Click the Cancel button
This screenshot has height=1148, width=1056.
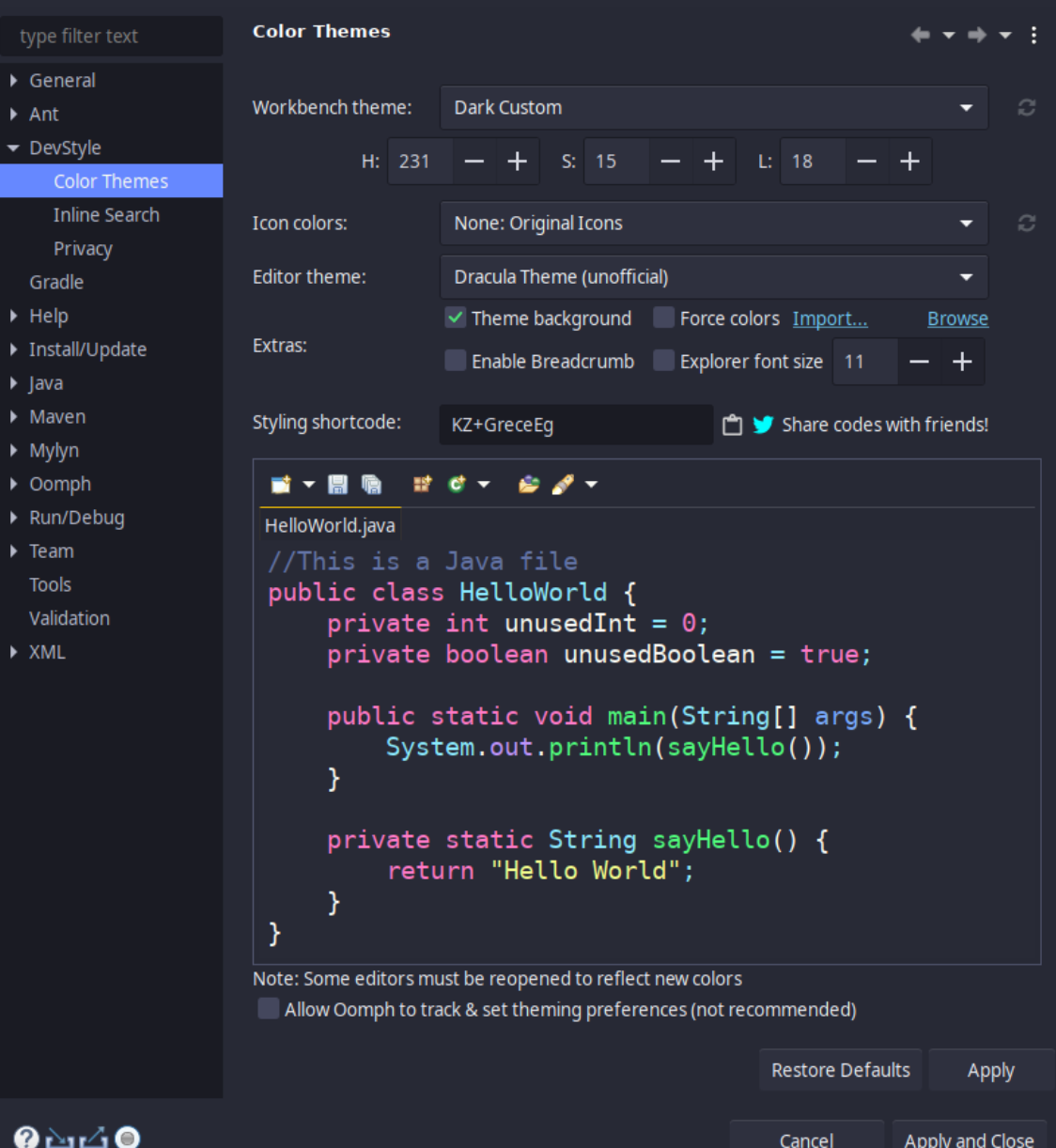pyautogui.click(x=807, y=1137)
